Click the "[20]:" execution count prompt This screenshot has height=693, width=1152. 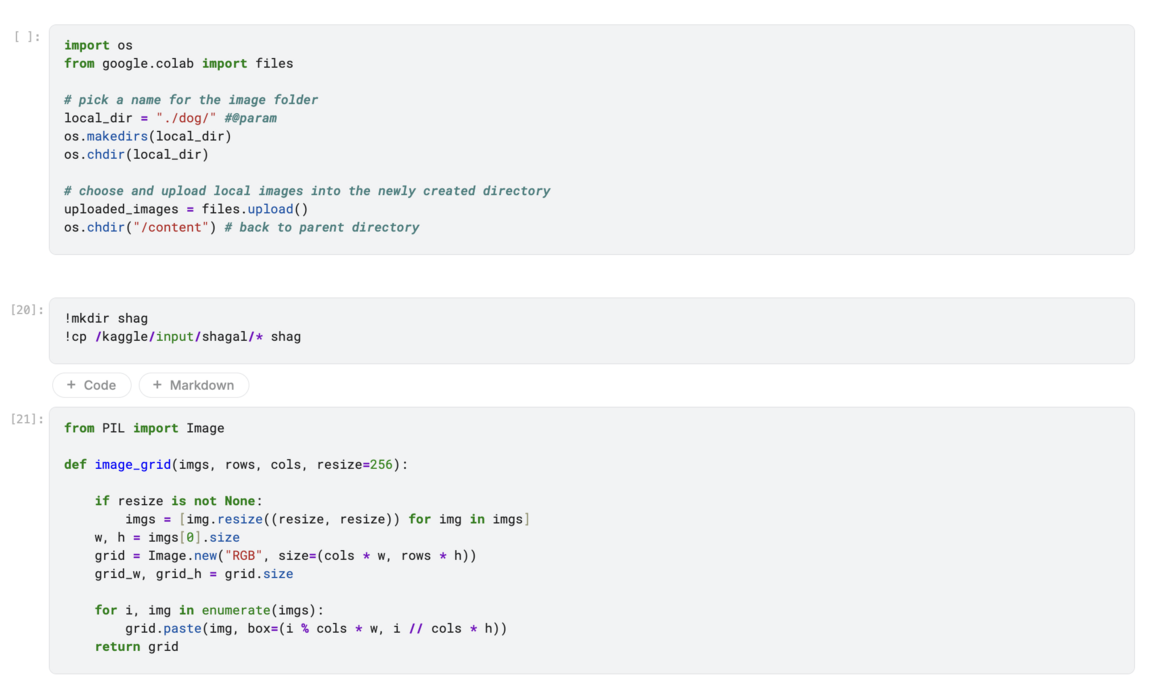(27, 310)
